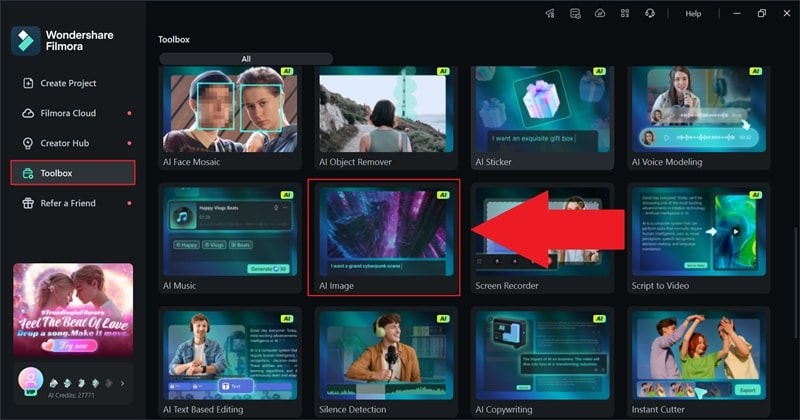Click the AI Image label text
This screenshot has width=800, height=420.
[x=336, y=286]
